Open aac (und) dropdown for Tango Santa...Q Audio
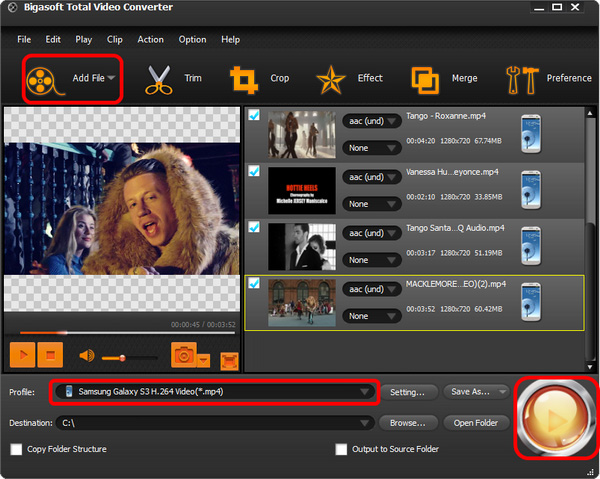Image resolution: width=600 pixels, height=479 pixels. (x=372, y=233)
